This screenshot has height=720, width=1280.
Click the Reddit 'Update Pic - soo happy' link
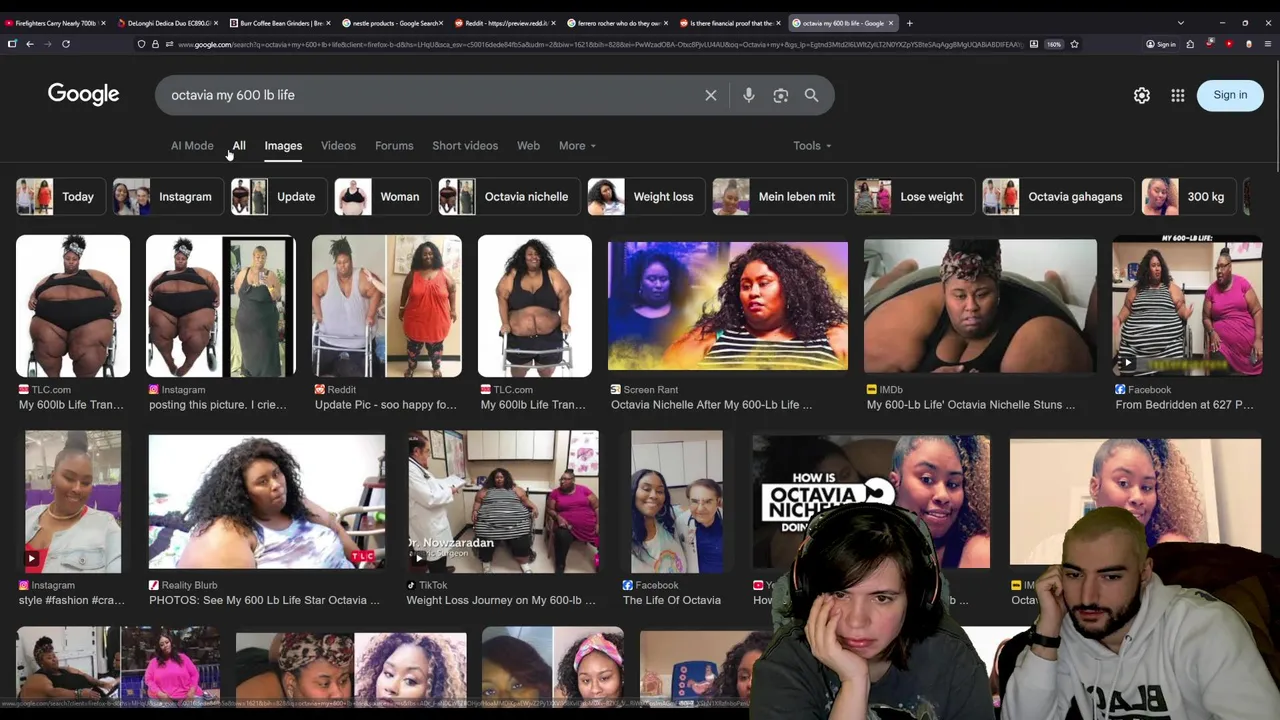coord(386,405)
